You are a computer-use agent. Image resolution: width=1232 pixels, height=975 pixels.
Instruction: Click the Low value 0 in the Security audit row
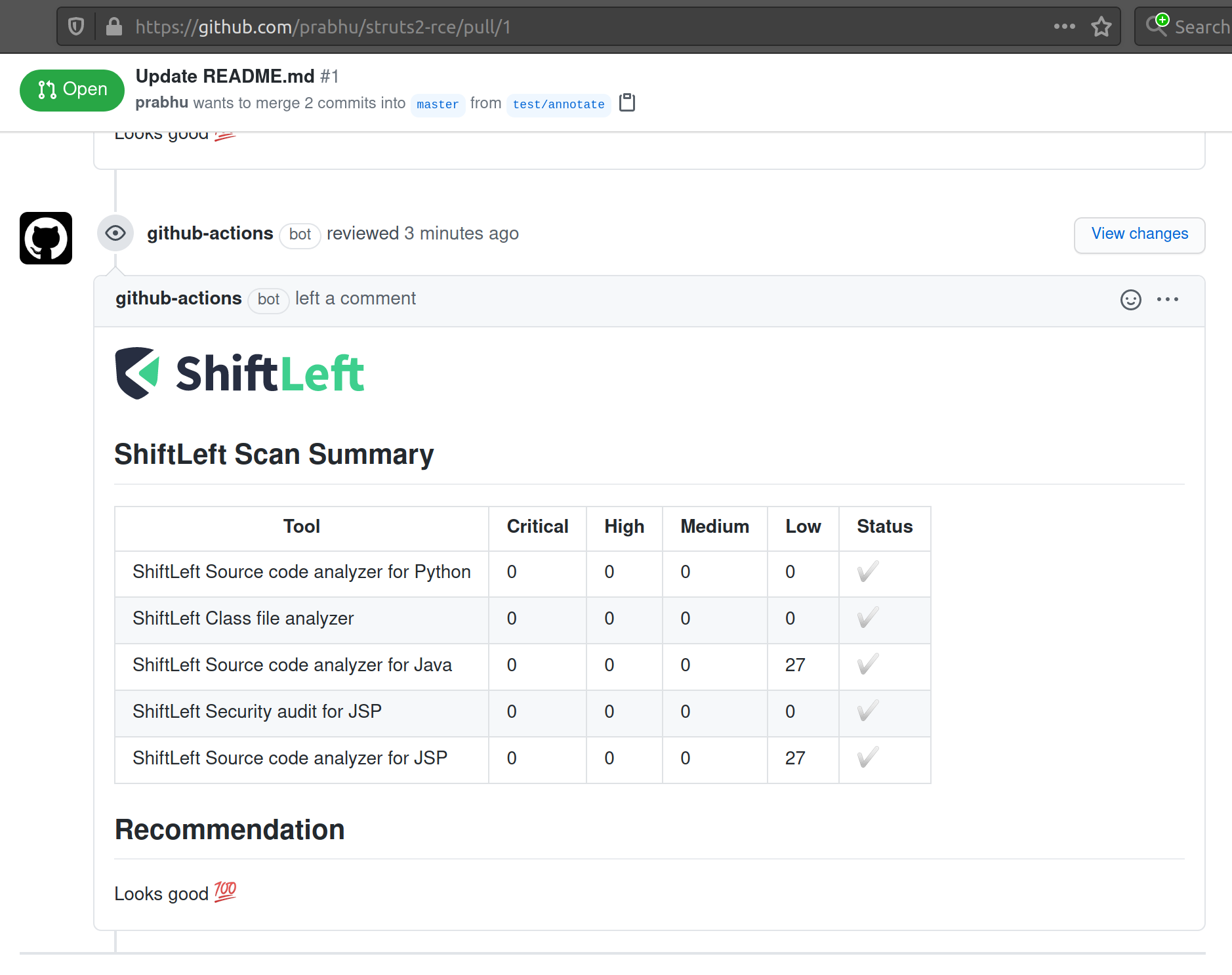(791, 712)
